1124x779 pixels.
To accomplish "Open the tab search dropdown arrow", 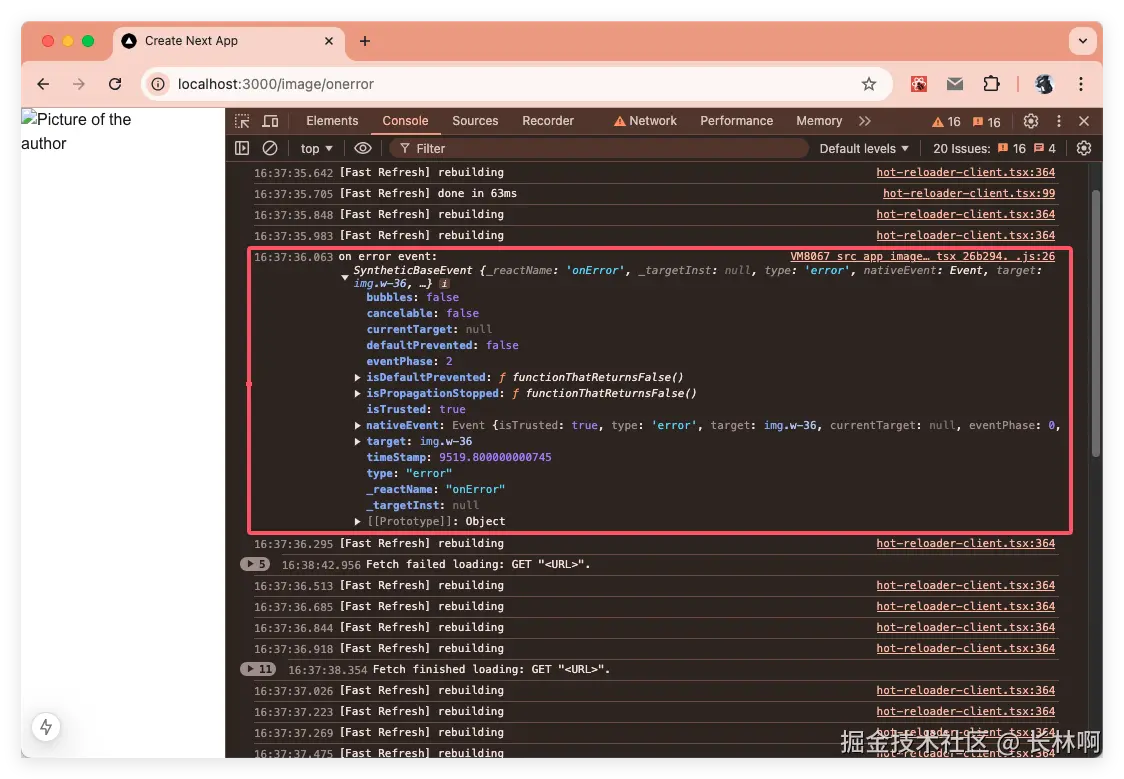I will coord(1083,41).
